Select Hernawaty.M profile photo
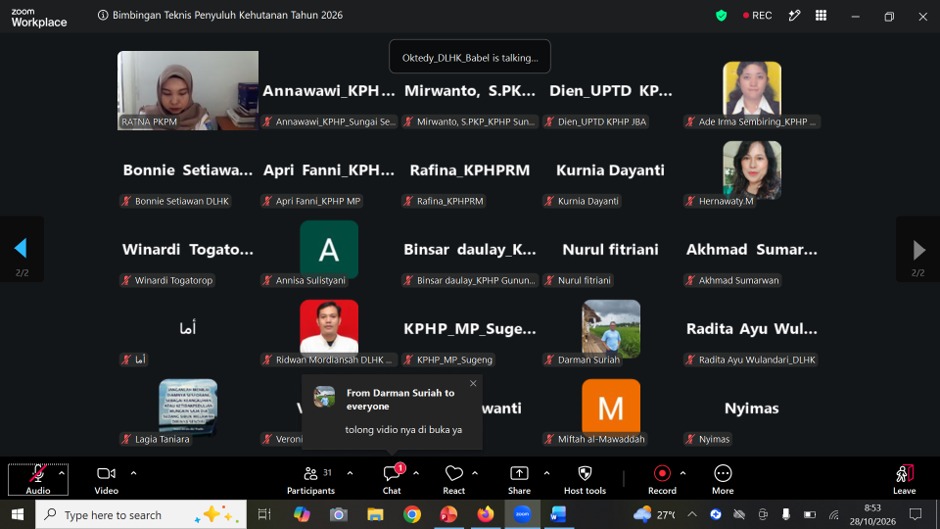Screen dimensions: 940x529 [x=752, y=169]
